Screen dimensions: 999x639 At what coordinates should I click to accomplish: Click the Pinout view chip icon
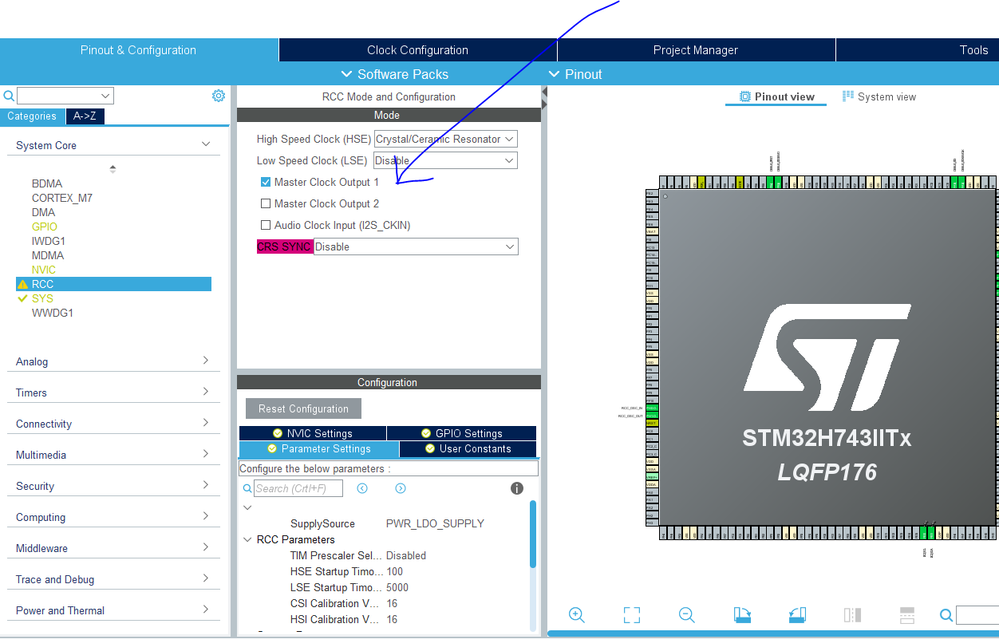[x=745, y=96]
